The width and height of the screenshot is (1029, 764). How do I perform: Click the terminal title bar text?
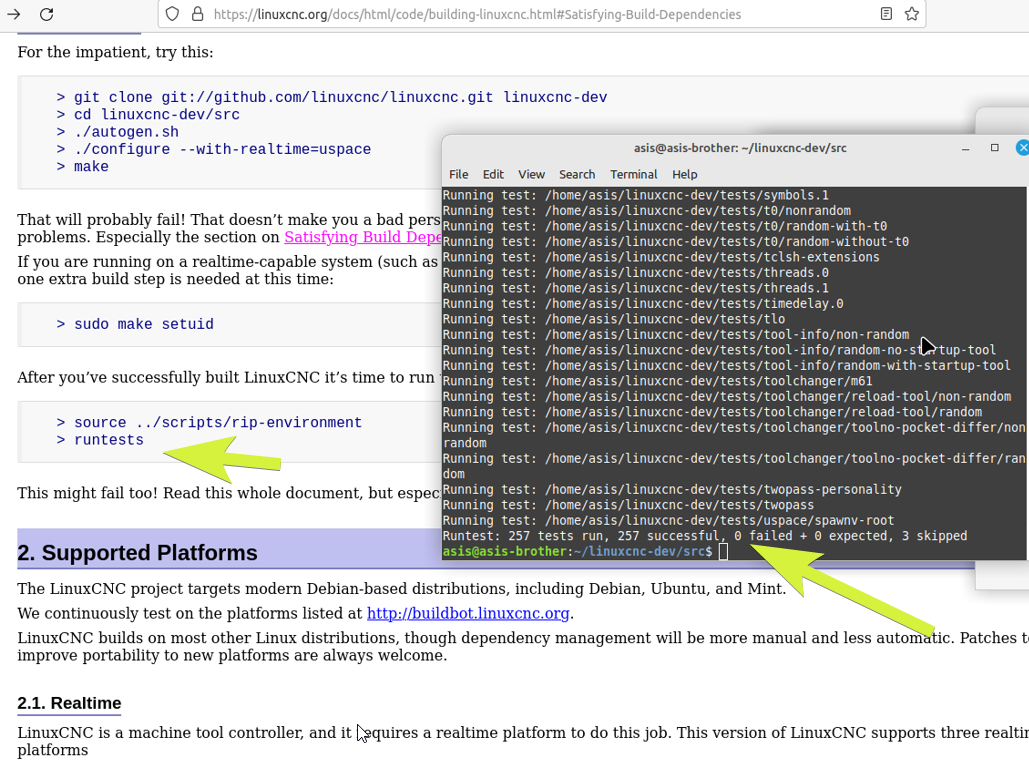click(740, 148)
